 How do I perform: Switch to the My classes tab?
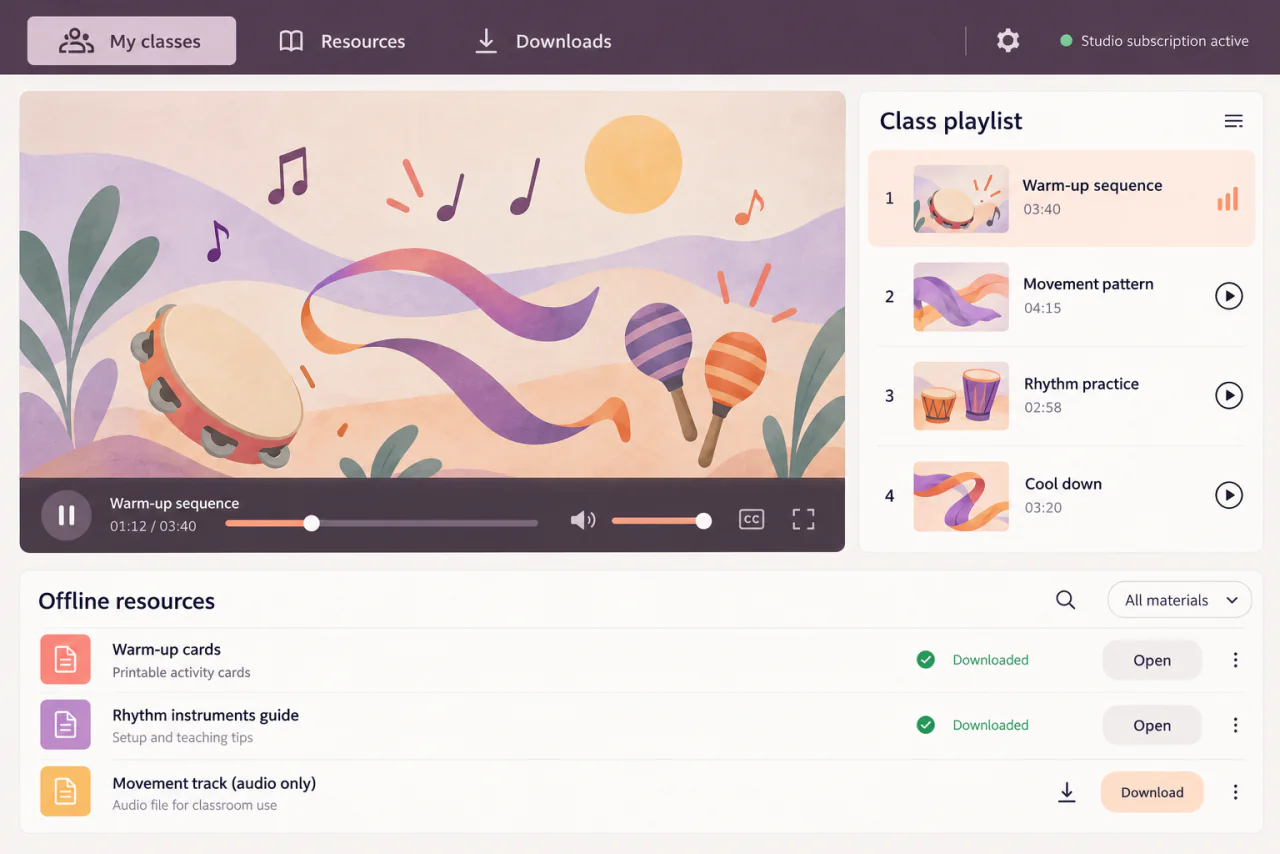tap(132, 41)
